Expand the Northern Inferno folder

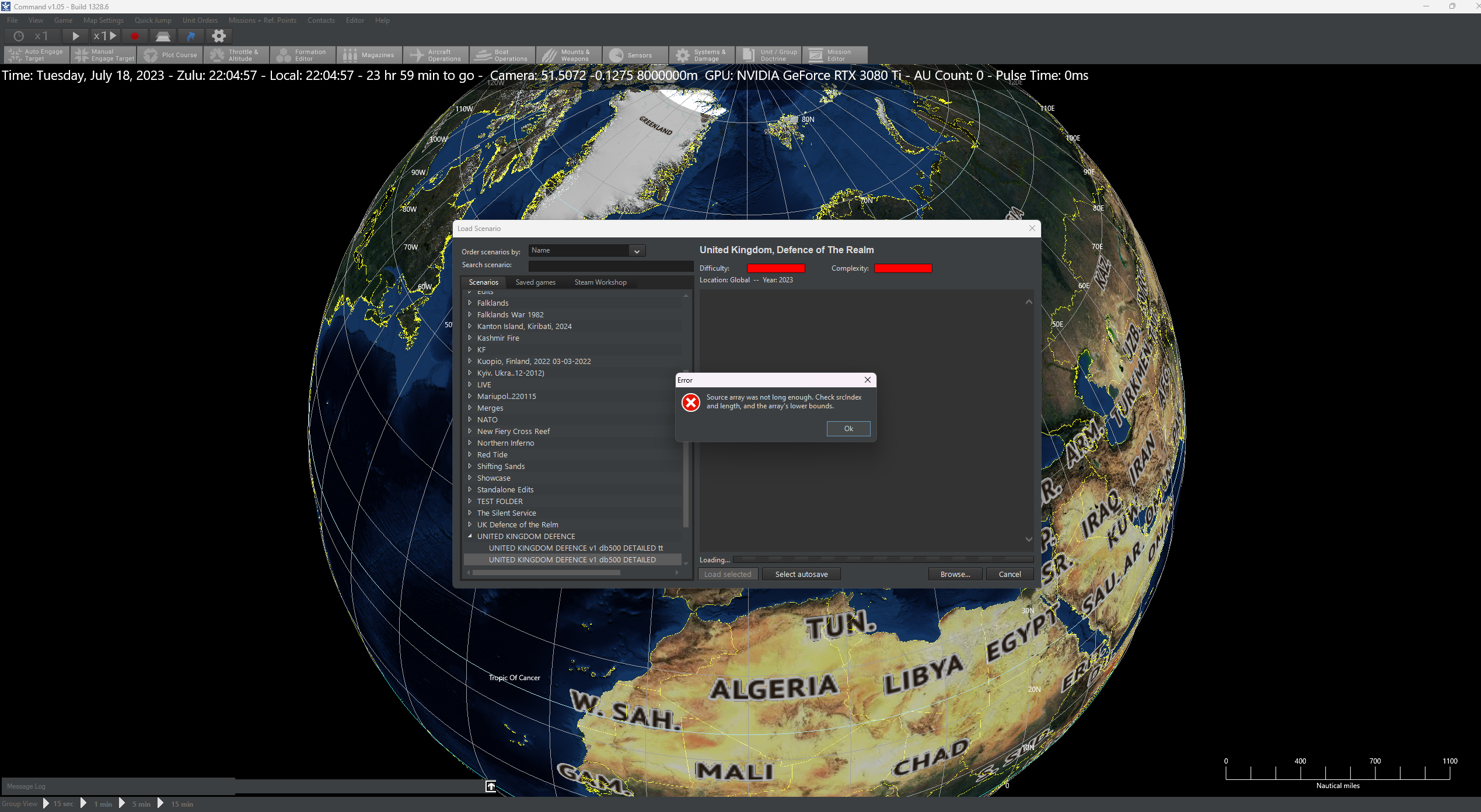point(470,443)
